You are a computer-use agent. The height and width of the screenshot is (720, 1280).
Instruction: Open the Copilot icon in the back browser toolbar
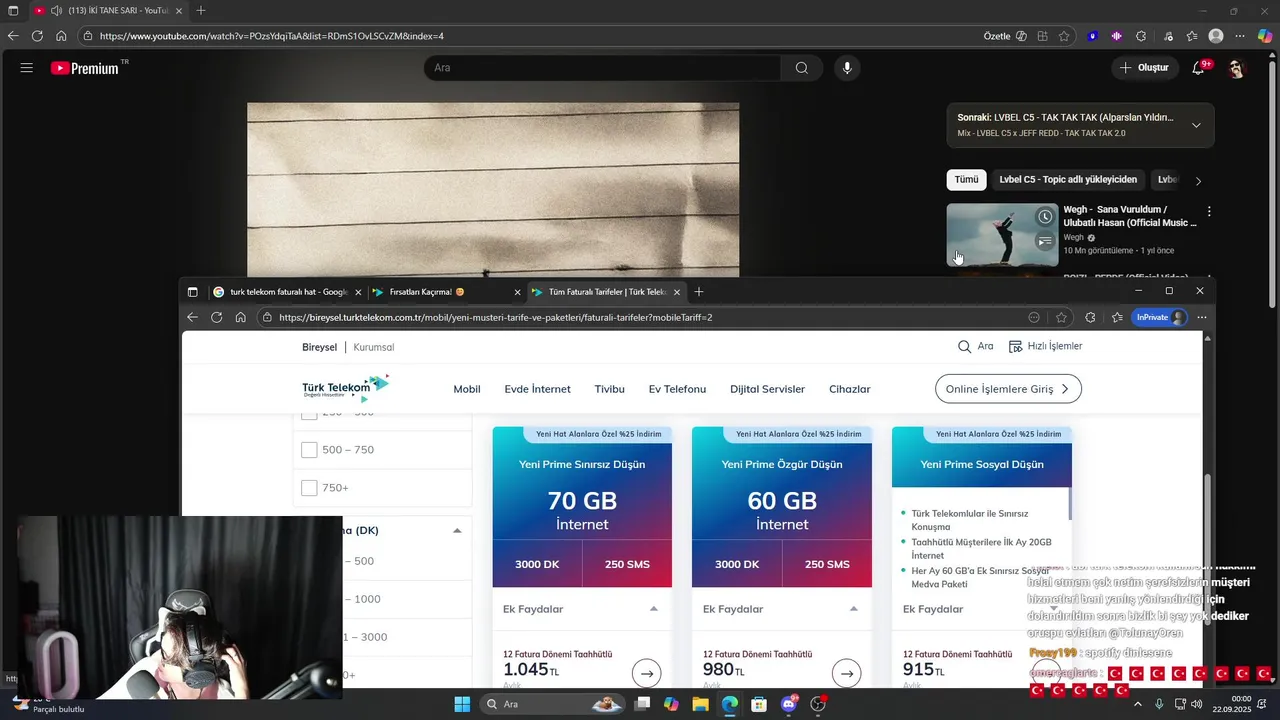tap(1265, 36)
